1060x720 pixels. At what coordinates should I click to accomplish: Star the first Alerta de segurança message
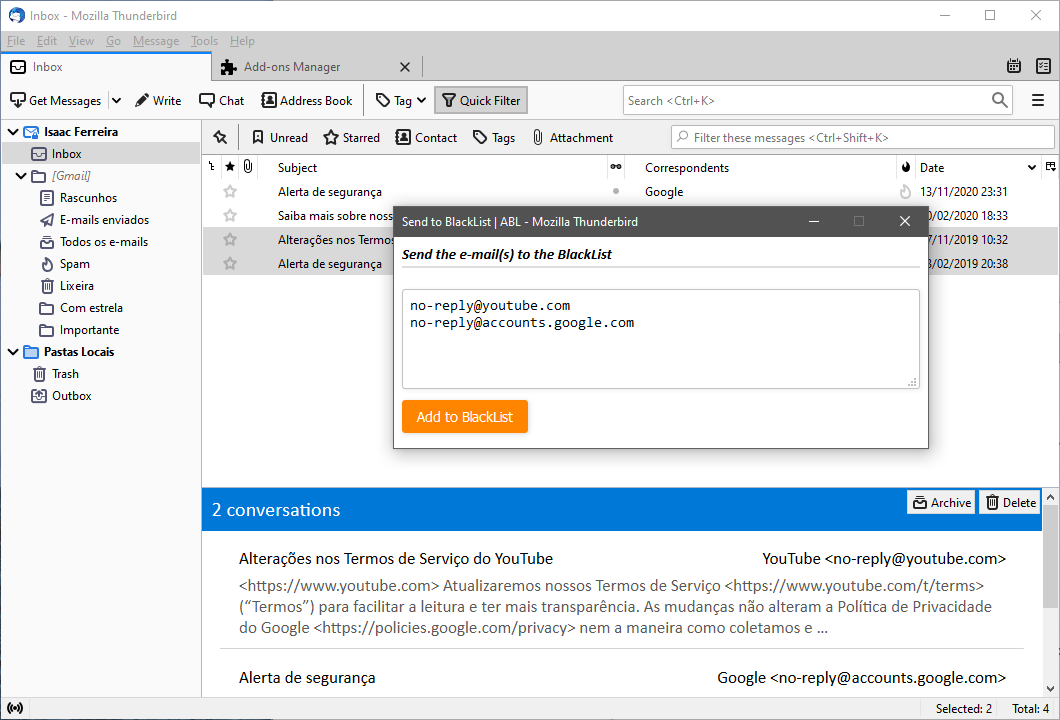[230, 192]
